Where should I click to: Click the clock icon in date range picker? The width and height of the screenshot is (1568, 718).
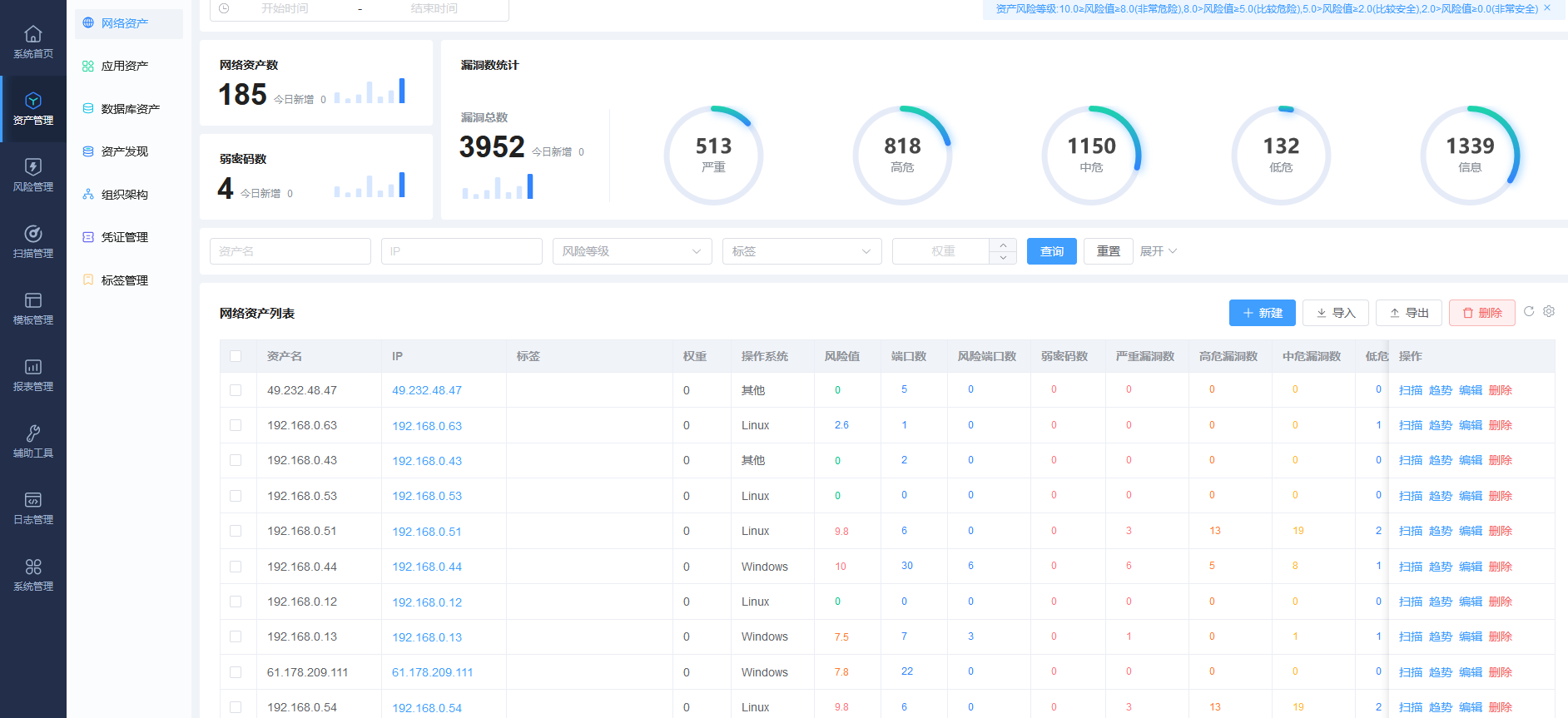224,8
